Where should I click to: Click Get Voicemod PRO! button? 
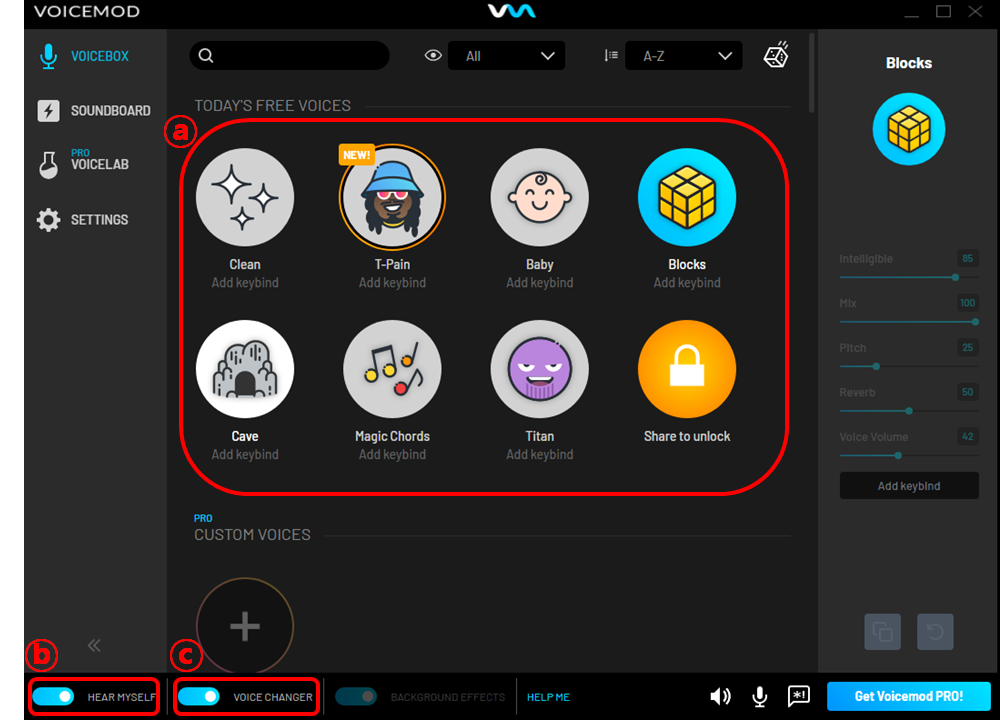pos(909,696)
